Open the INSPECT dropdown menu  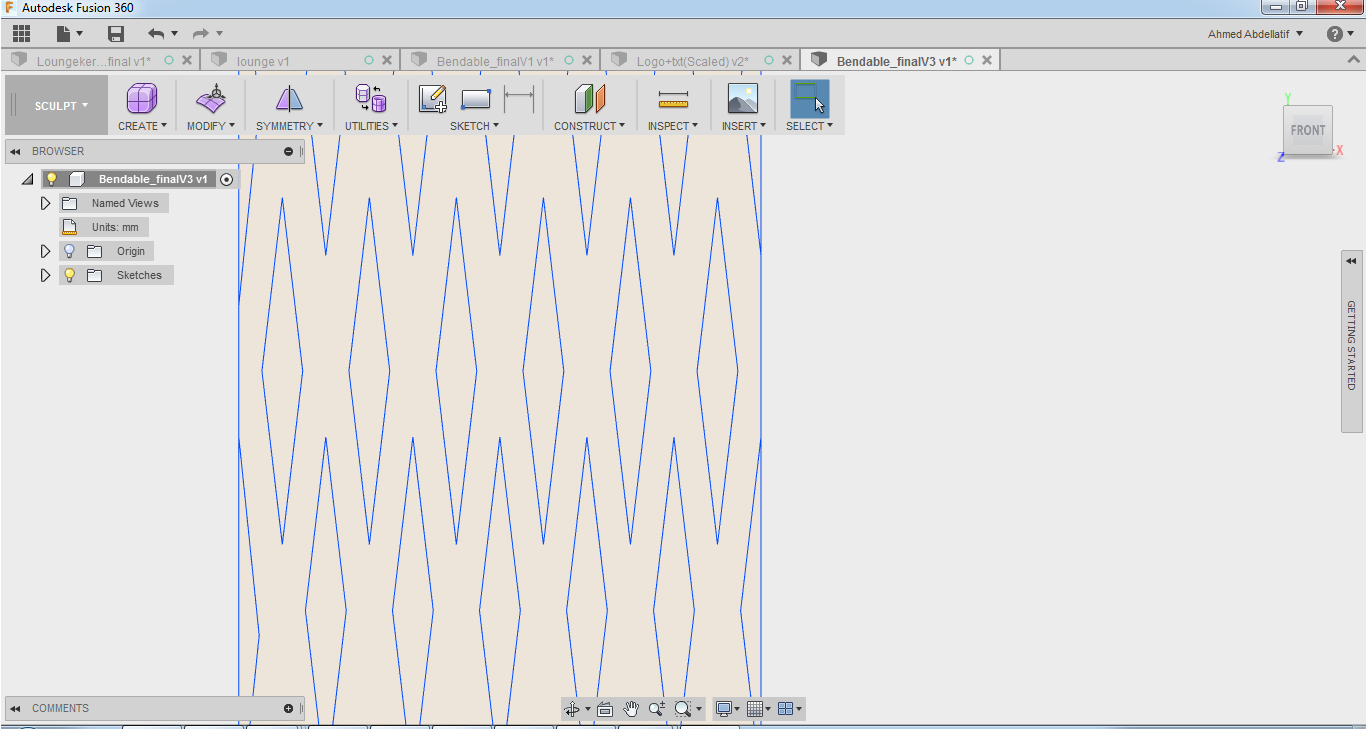coord(673,126)
